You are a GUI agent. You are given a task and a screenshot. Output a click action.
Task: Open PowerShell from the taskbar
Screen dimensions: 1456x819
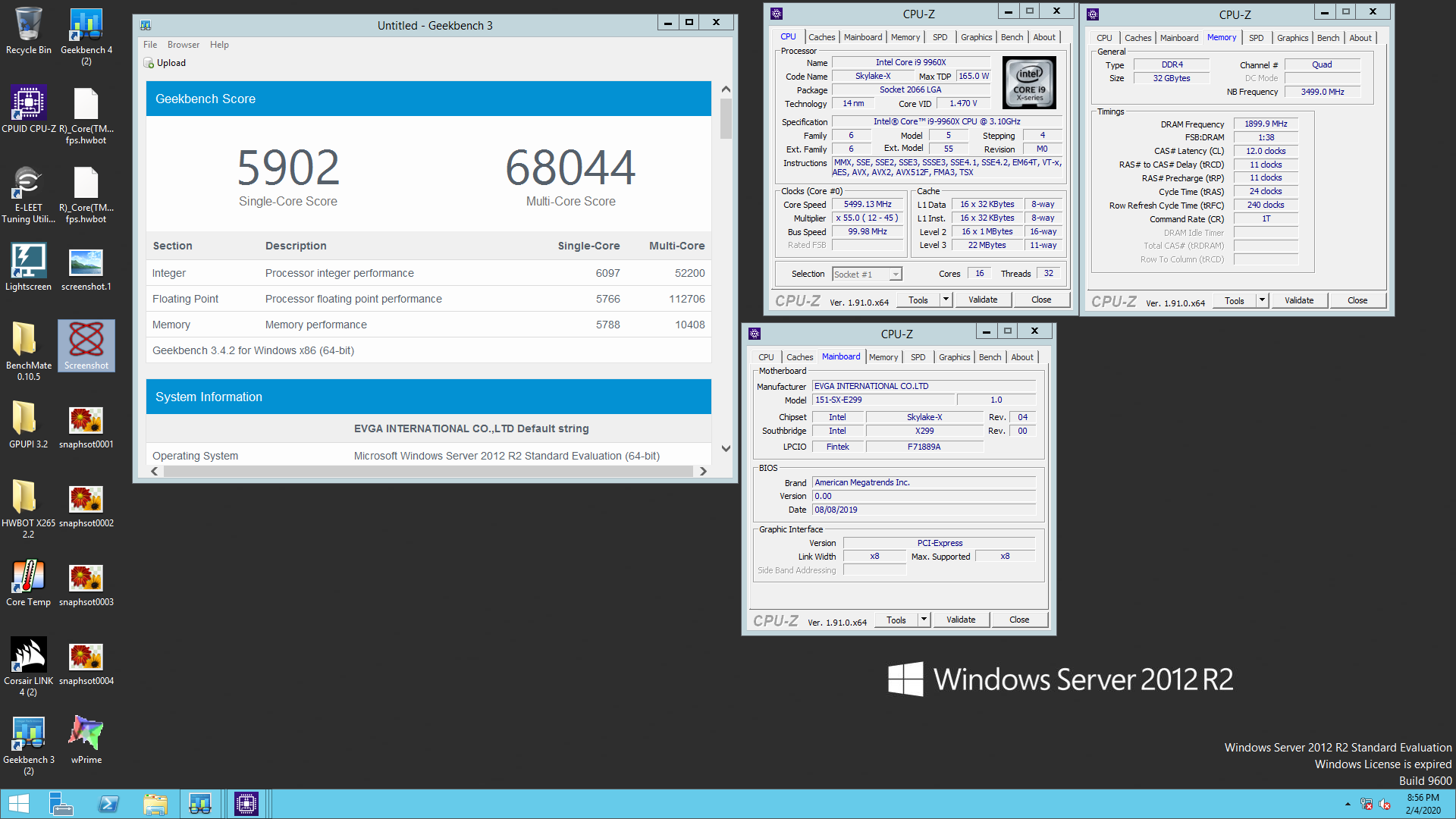pyautogui.click(x=108, y=804)
